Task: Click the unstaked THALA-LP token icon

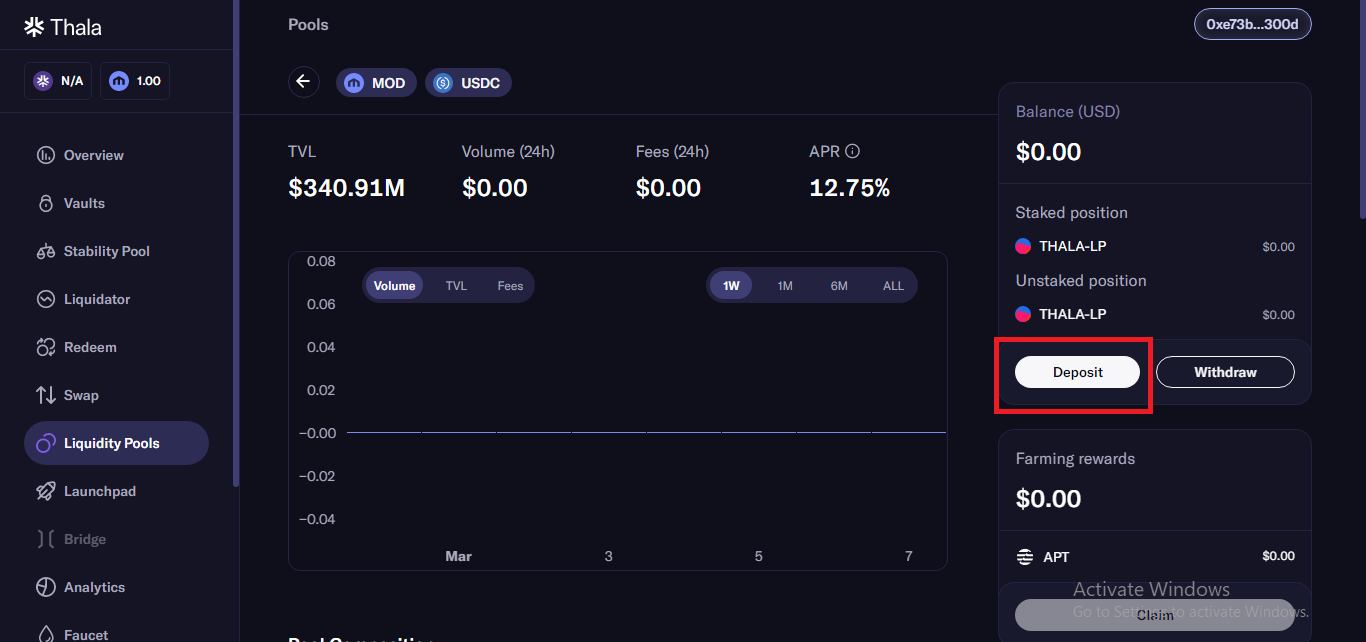Action: coord(1023,314)
